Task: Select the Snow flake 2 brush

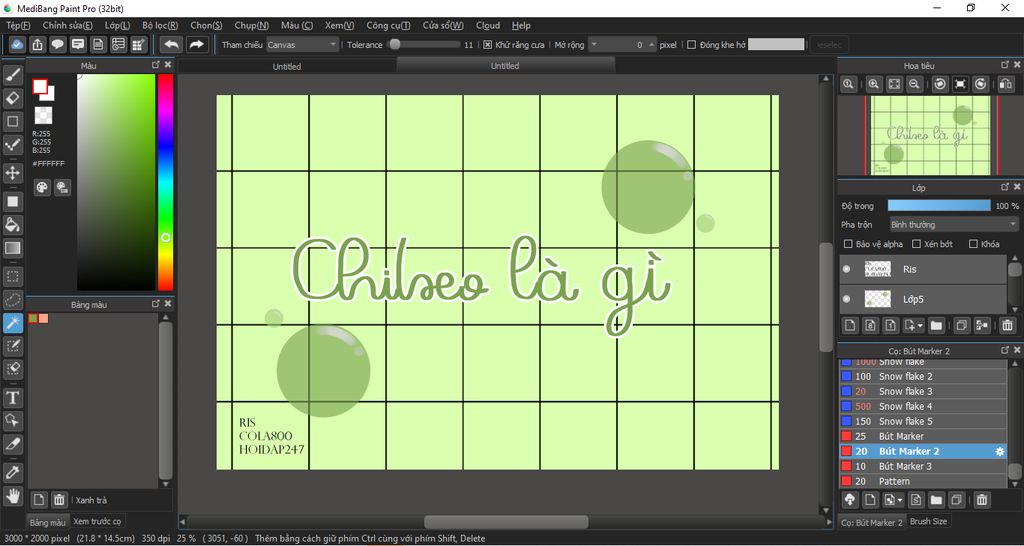Action: pos(923,376)
